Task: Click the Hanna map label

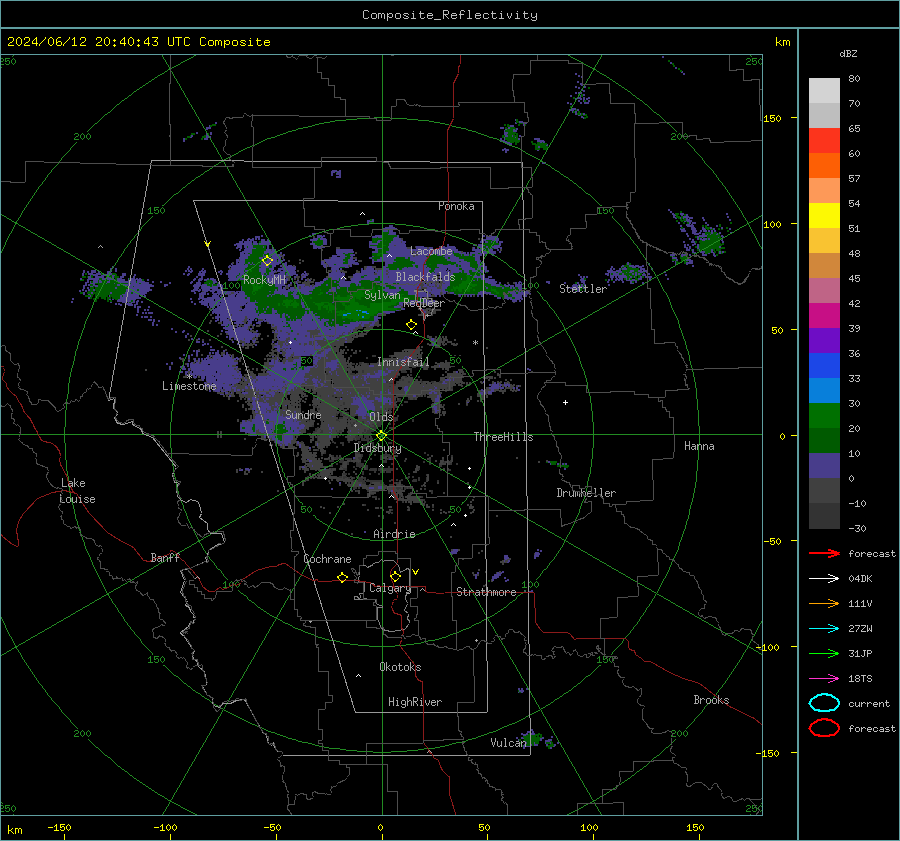Action: tap(699, 446)
